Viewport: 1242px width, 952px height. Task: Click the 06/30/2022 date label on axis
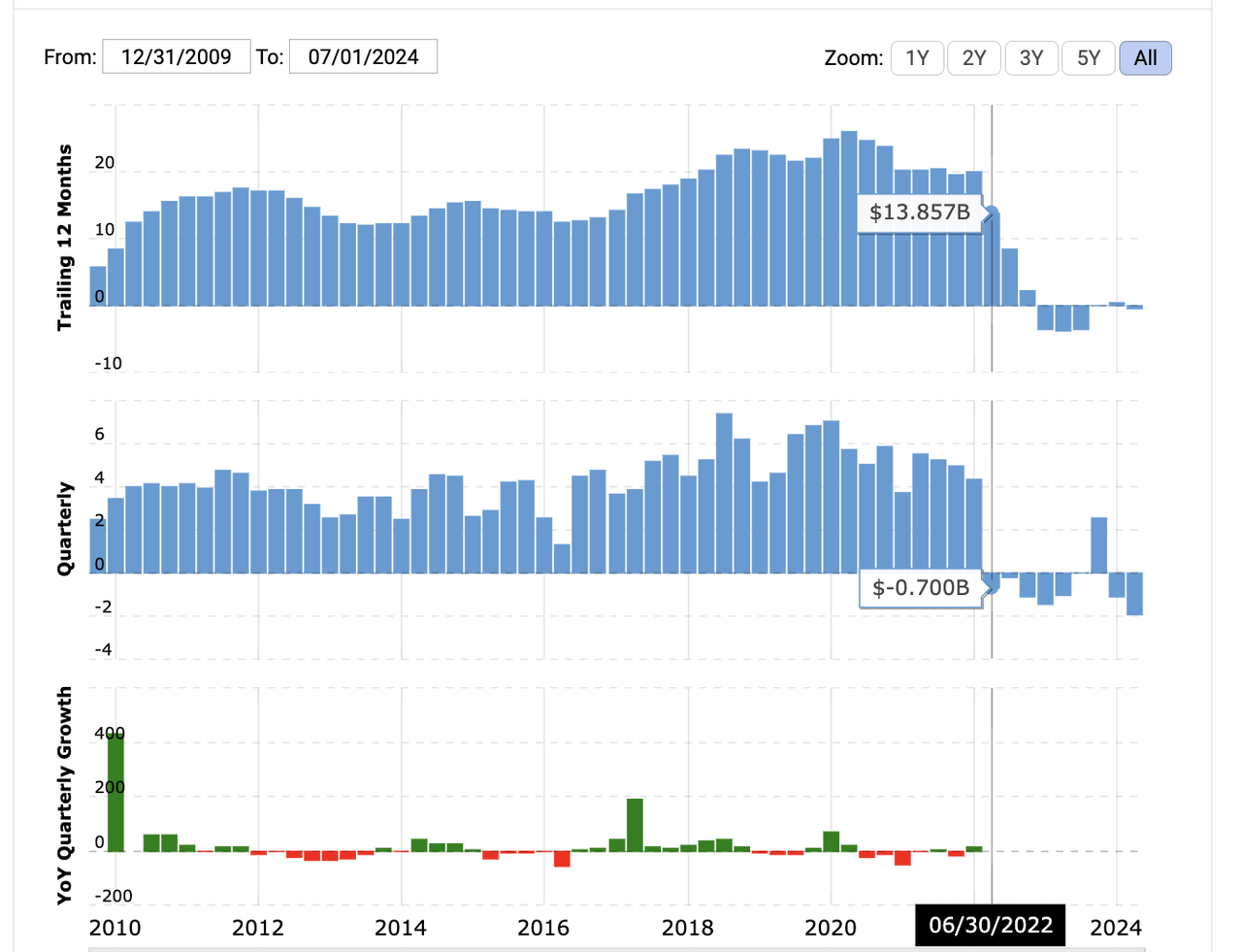[x=991, y=925]
